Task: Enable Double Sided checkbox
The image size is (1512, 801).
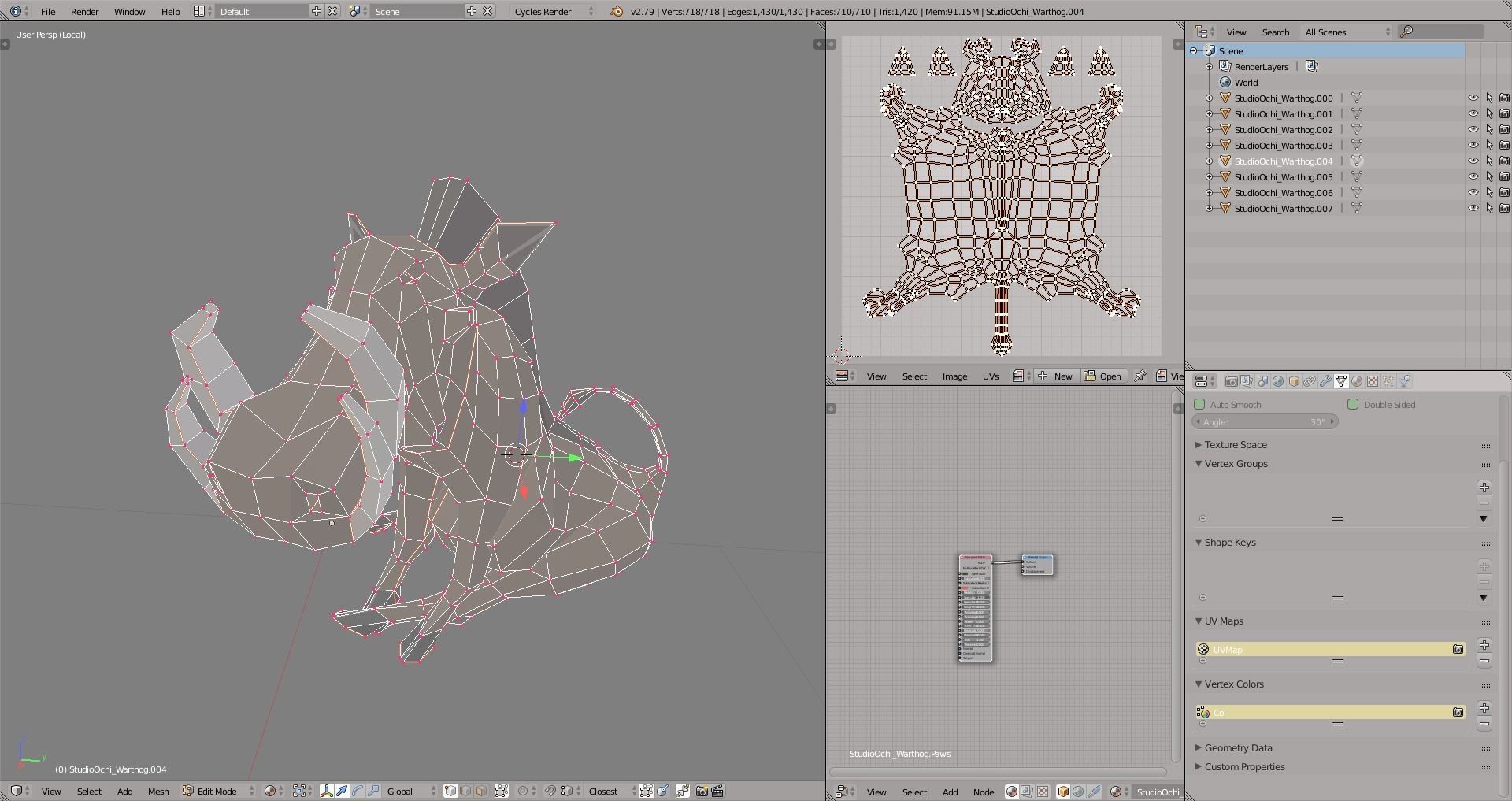Action: (x=1353, y=405)
